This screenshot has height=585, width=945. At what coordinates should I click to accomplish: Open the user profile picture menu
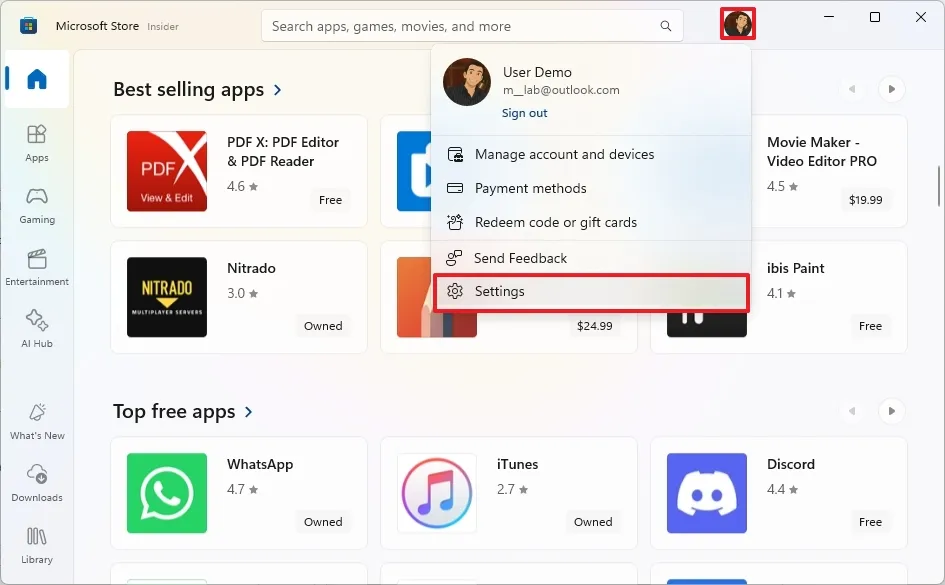[x=737, y=23]
